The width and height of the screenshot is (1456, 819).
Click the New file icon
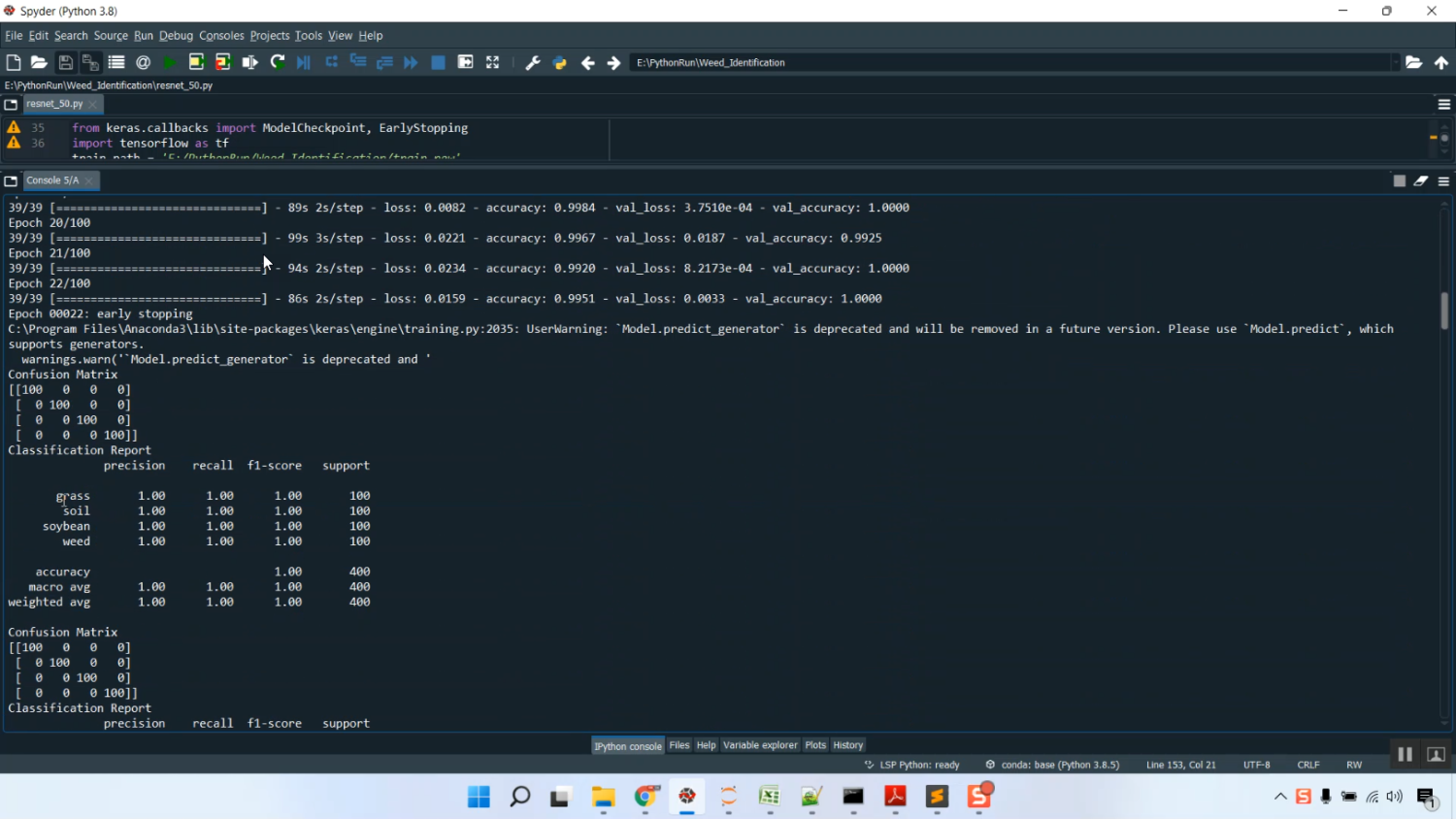14,62
